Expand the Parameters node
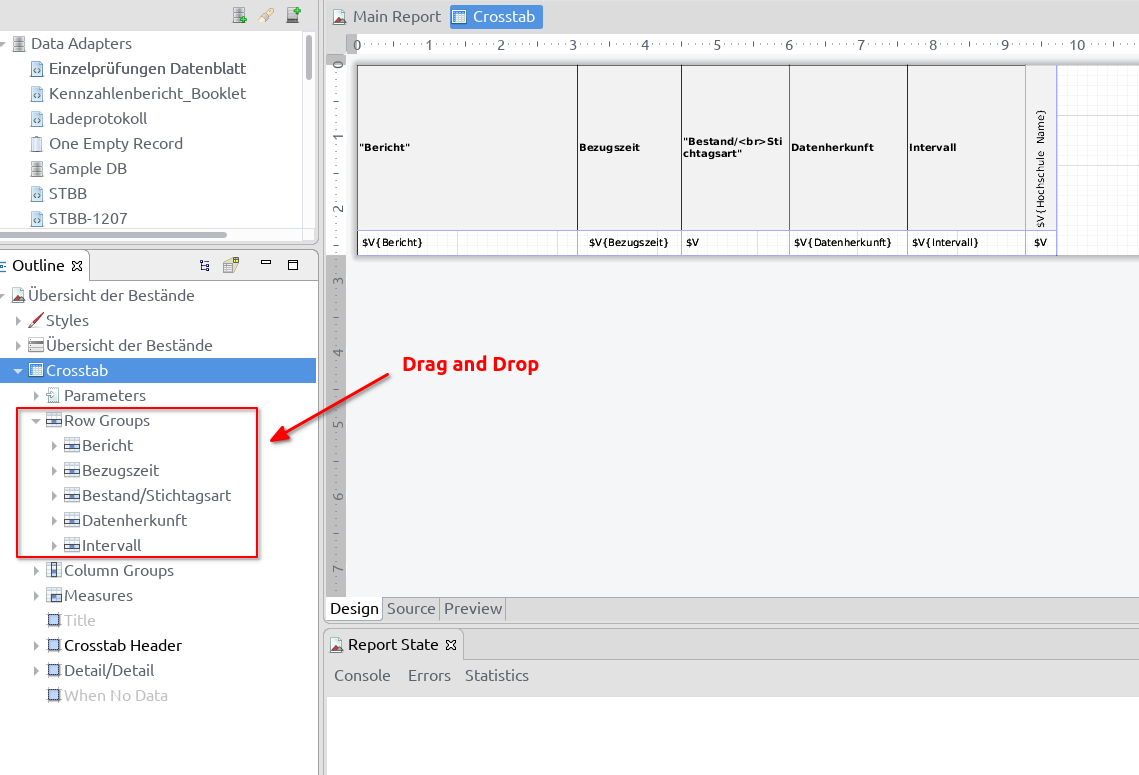1139x775 pixels. coord(36,396)
